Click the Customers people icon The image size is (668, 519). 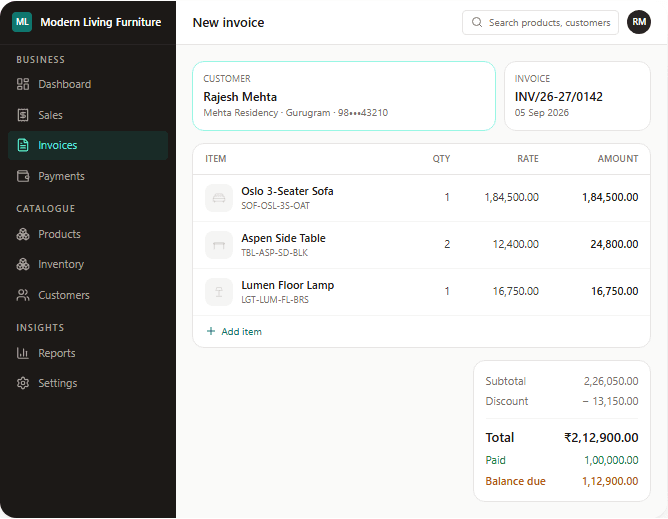[x=23, y=295]
